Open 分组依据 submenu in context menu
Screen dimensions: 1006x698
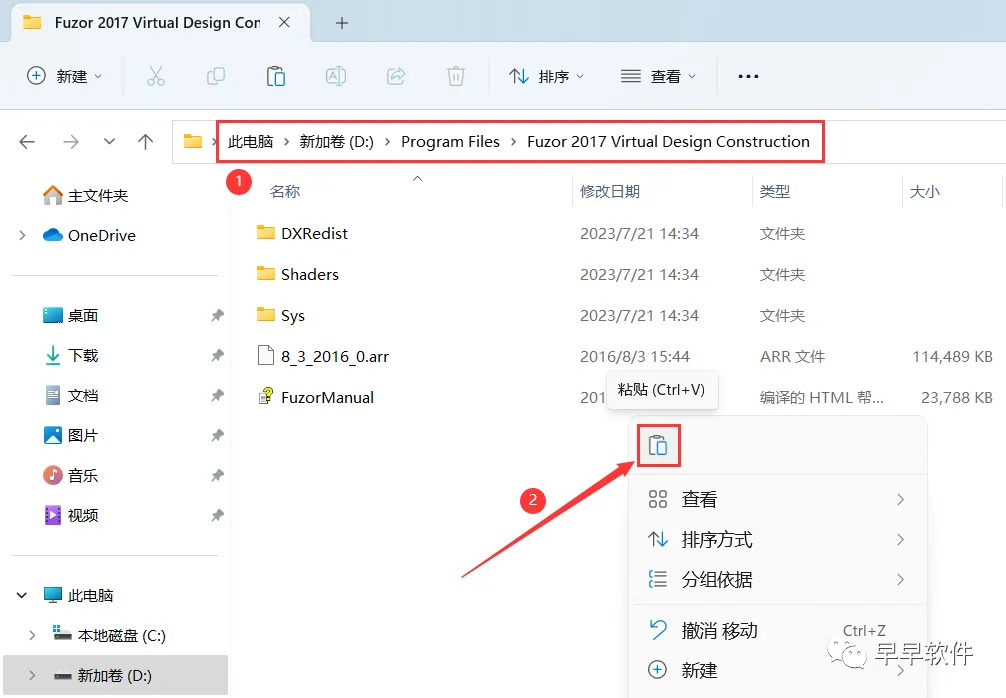(778, 579)
